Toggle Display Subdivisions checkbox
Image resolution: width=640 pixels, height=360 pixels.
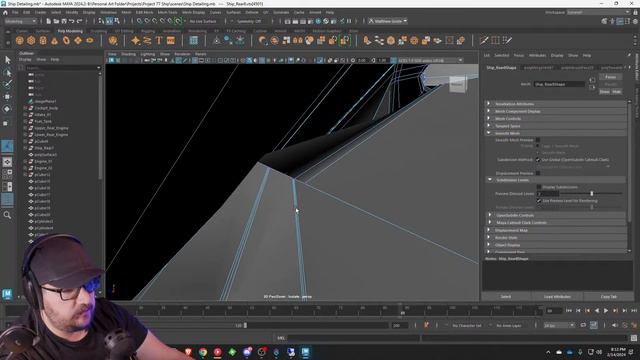pos(539,187)
